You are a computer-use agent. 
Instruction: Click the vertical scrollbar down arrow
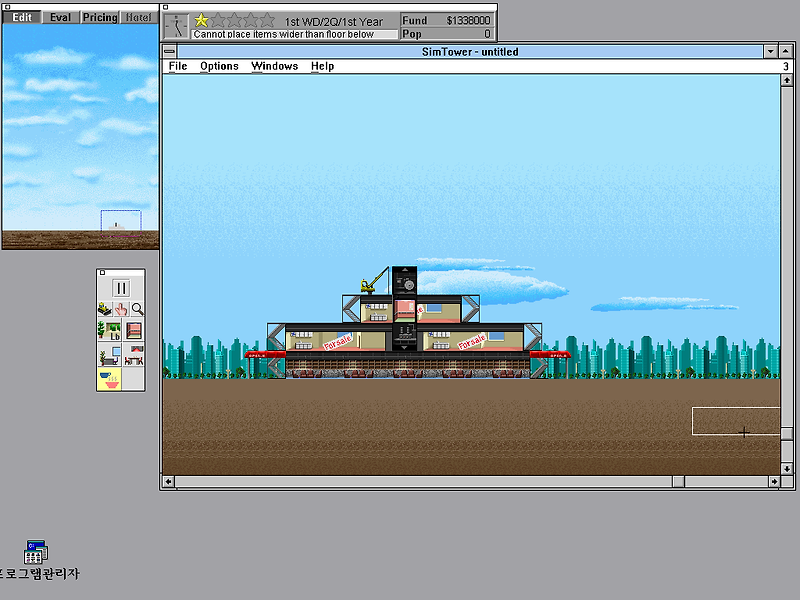click(787, 468)
